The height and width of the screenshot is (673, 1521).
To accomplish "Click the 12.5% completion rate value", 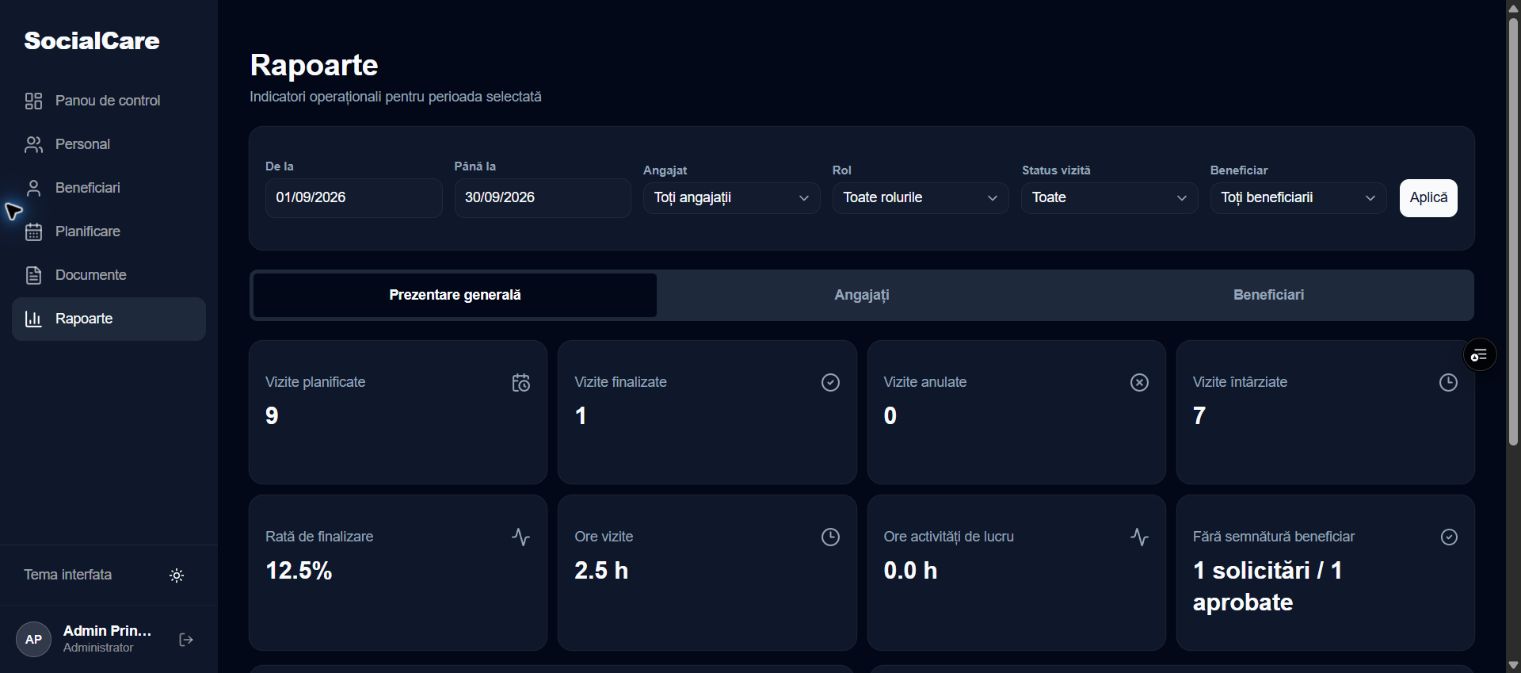I will 299,571.
